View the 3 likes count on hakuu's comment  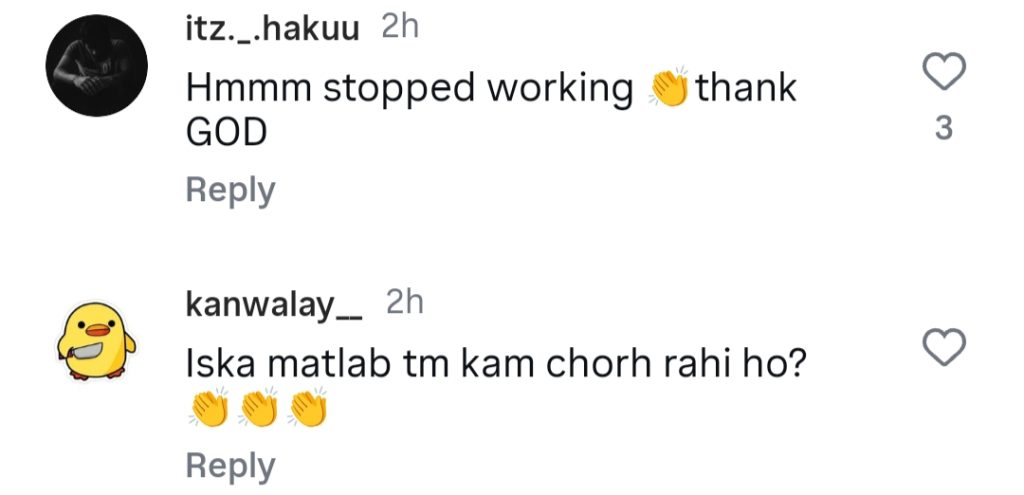pos(944,129)
